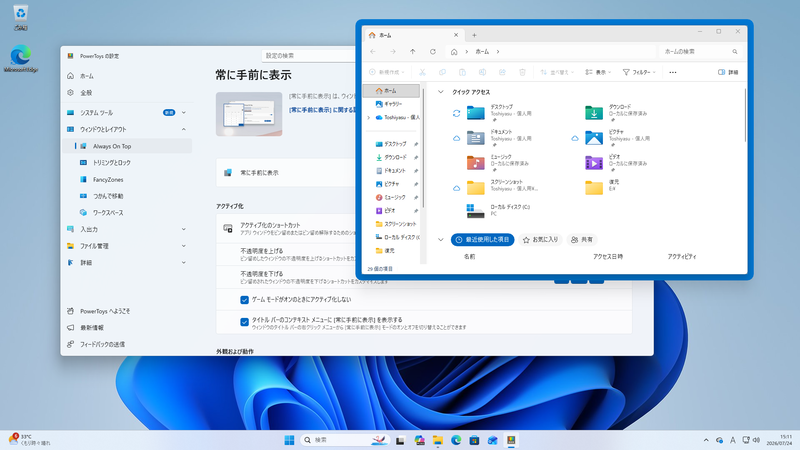Uncheck タイトル バーのコンテキスト メニュー option
This screenshot has width=800, height=450.
coord(244,322)
